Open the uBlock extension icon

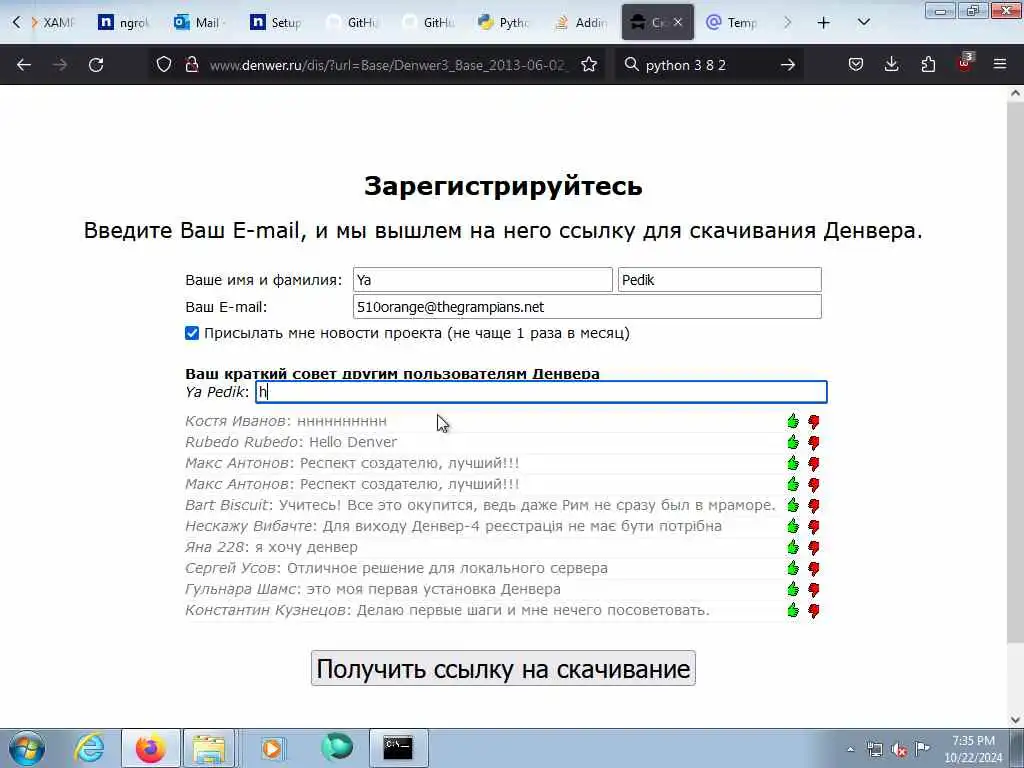(965, 63)
